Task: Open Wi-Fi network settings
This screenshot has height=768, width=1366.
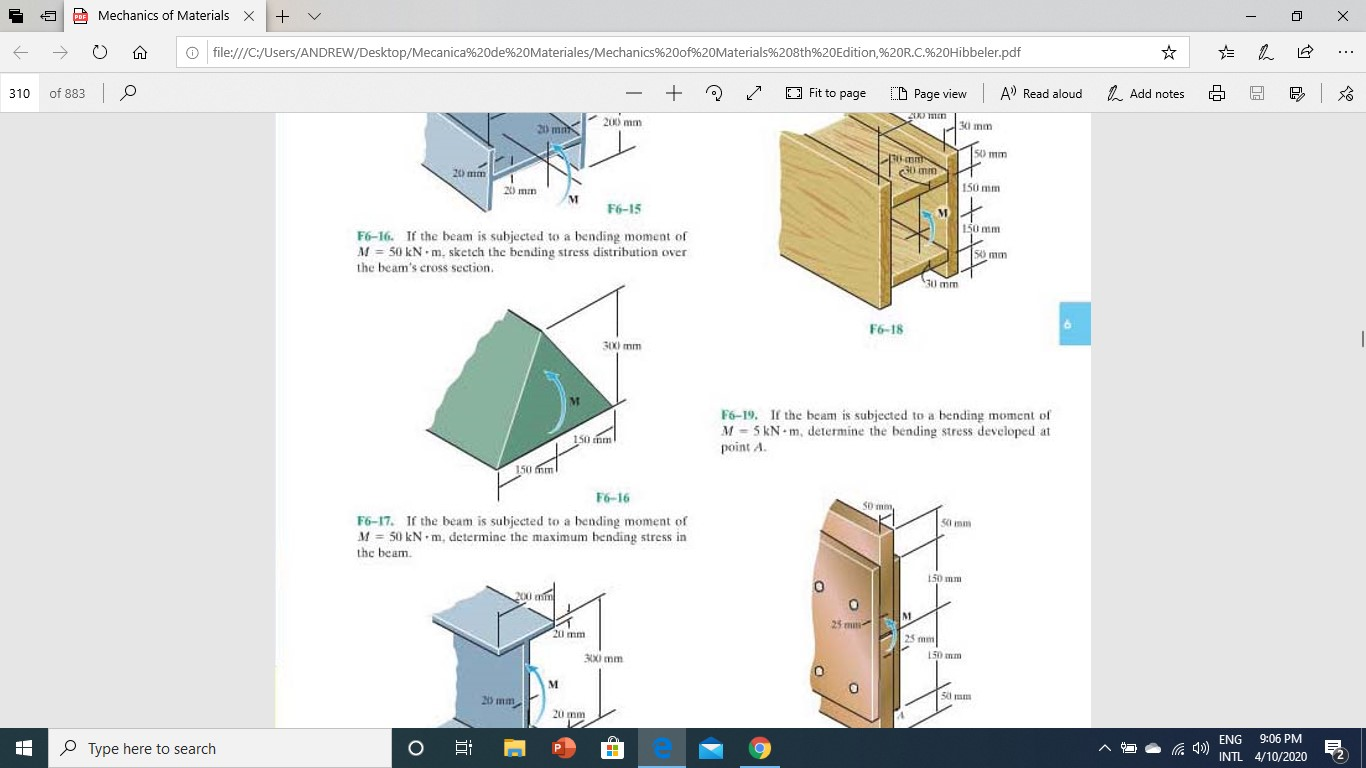Action: tap(1176, 748)
